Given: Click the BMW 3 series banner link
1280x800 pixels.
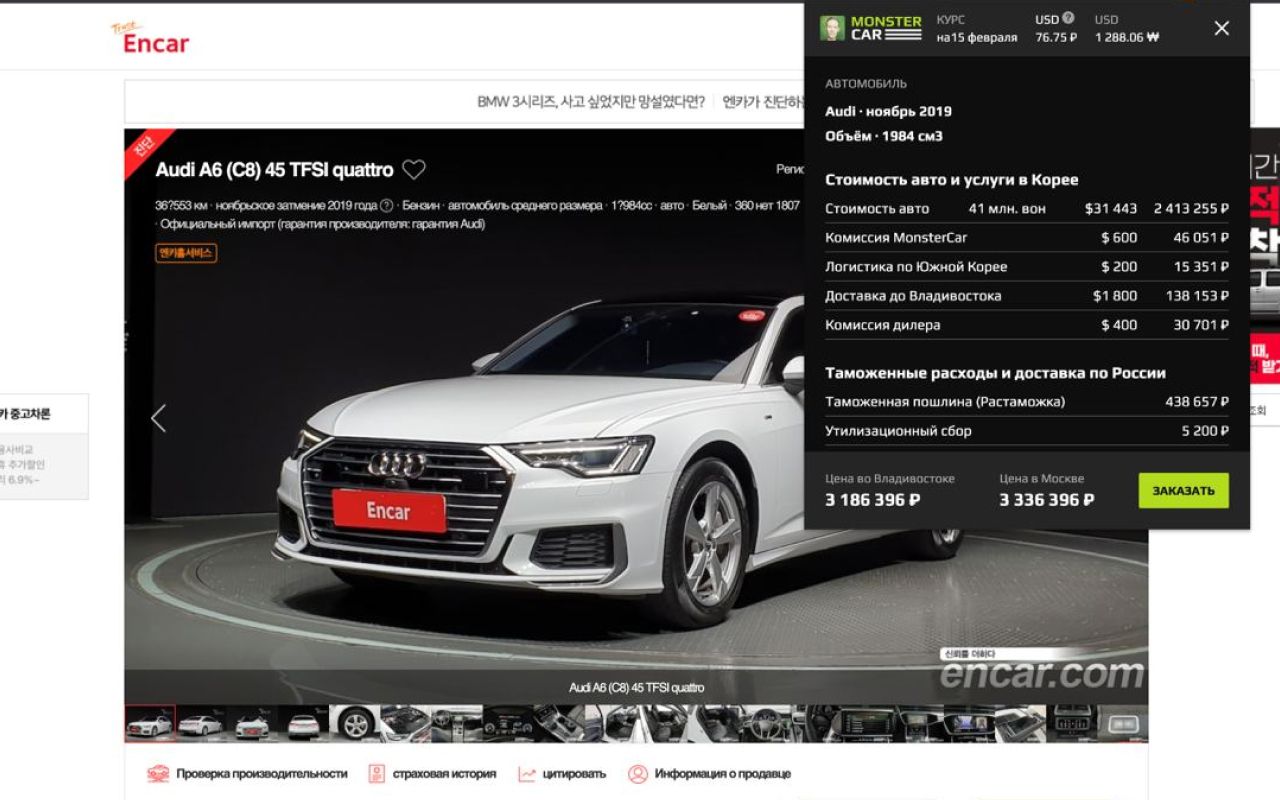Looking at the screenshot, I should pyautogui.click(x=590, y=102).
